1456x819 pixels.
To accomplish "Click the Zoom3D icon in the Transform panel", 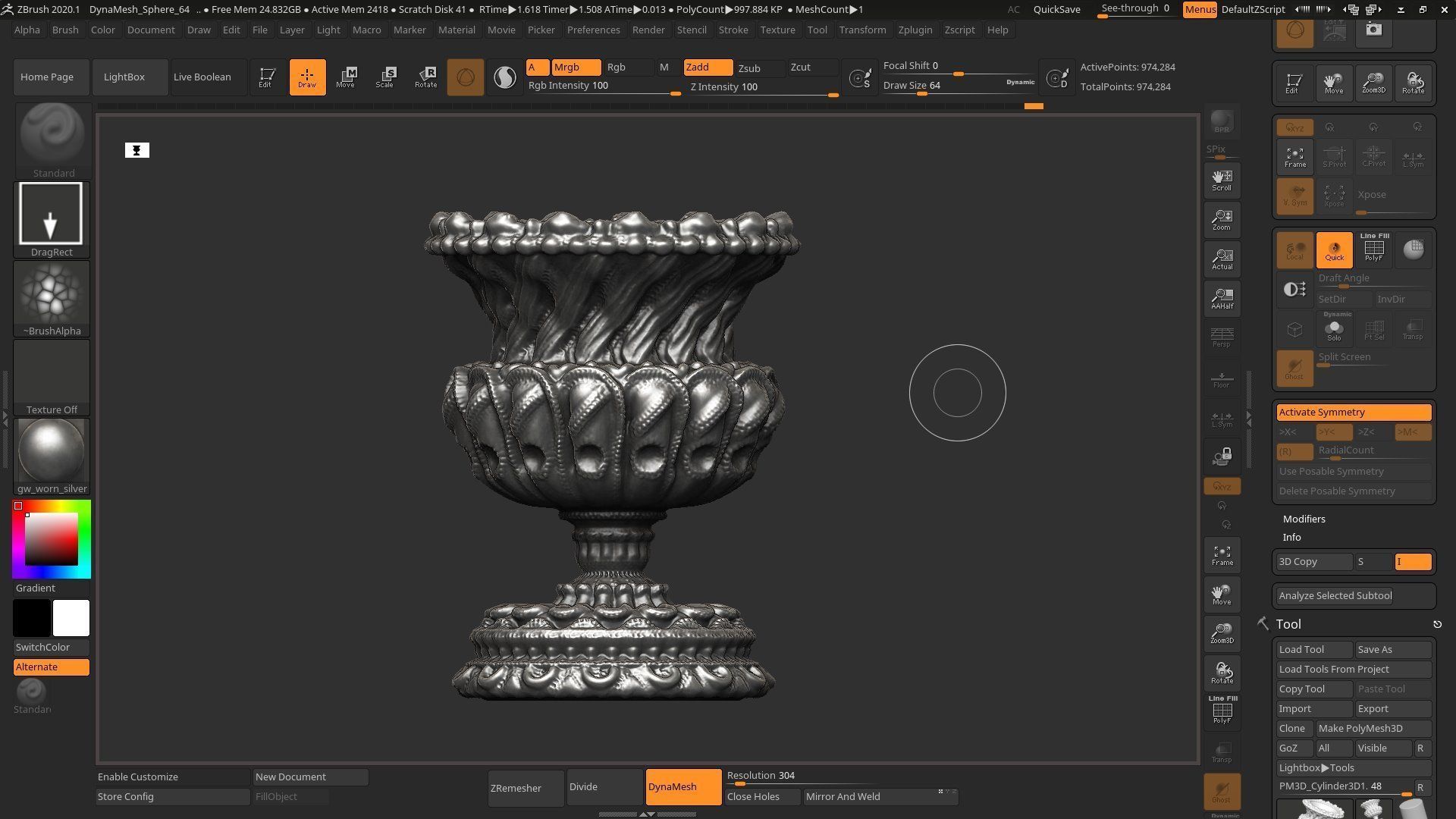I will 1373,82.
